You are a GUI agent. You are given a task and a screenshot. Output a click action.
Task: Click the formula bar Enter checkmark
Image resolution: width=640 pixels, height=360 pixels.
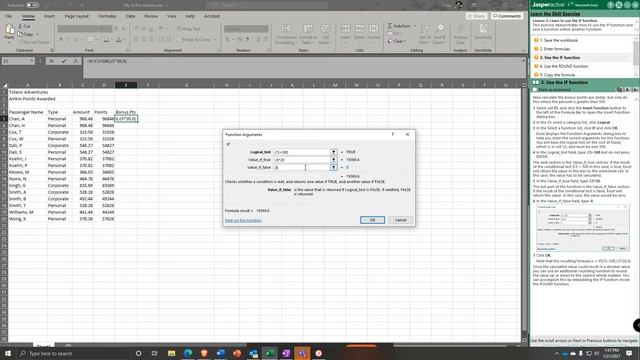click(63, 61)
